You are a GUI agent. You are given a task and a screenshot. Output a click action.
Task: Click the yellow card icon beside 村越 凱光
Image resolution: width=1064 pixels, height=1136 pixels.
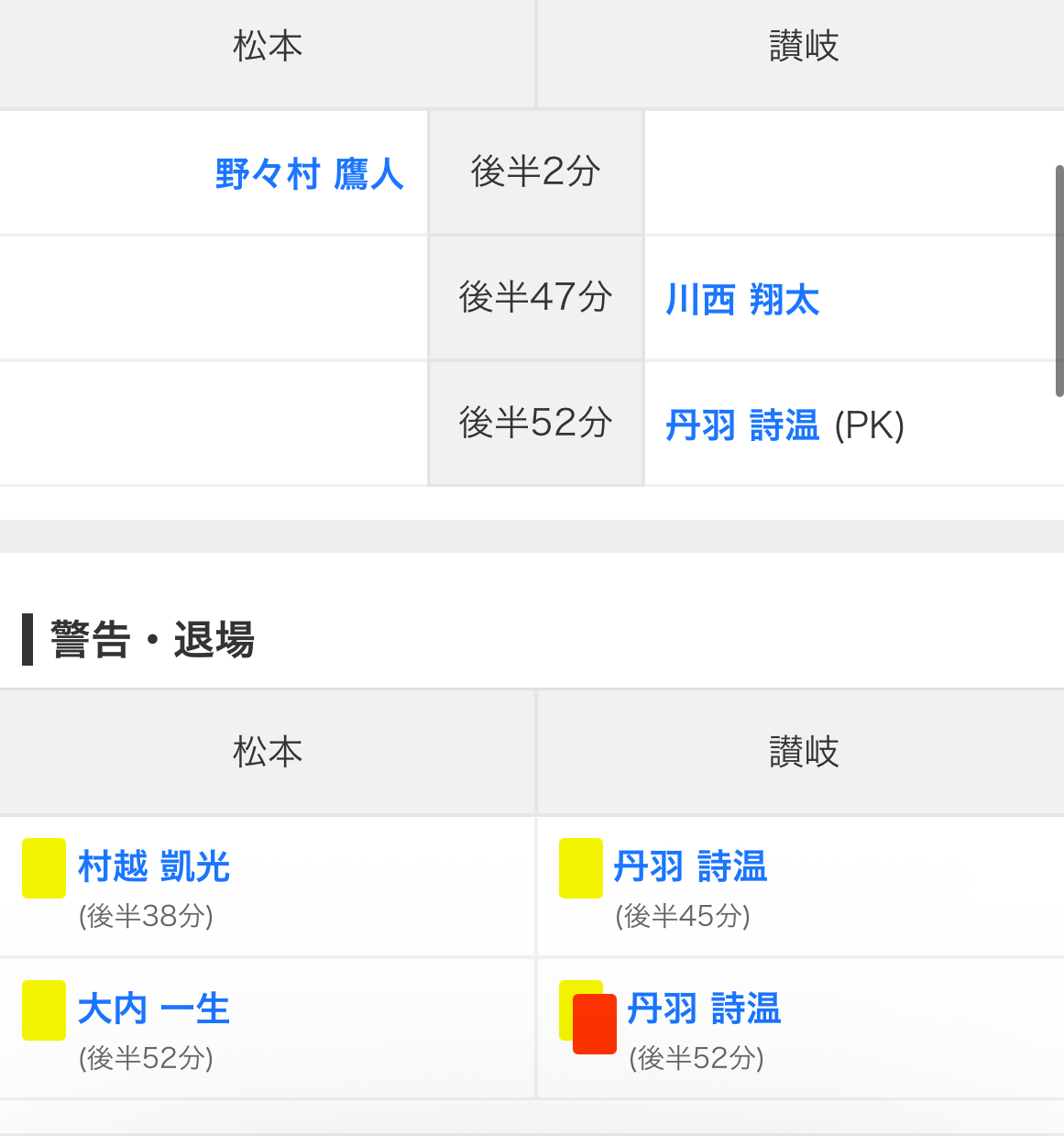point(43,867)
